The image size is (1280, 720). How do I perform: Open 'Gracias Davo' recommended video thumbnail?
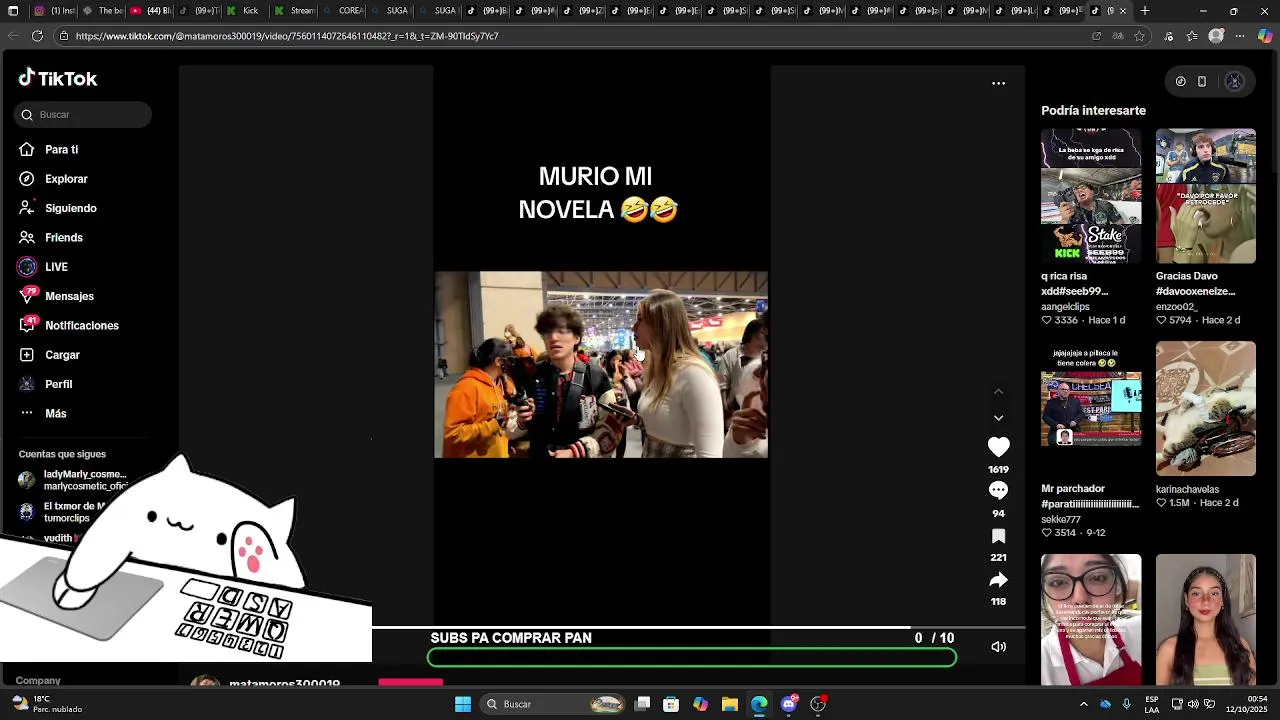coord(1206,196)
